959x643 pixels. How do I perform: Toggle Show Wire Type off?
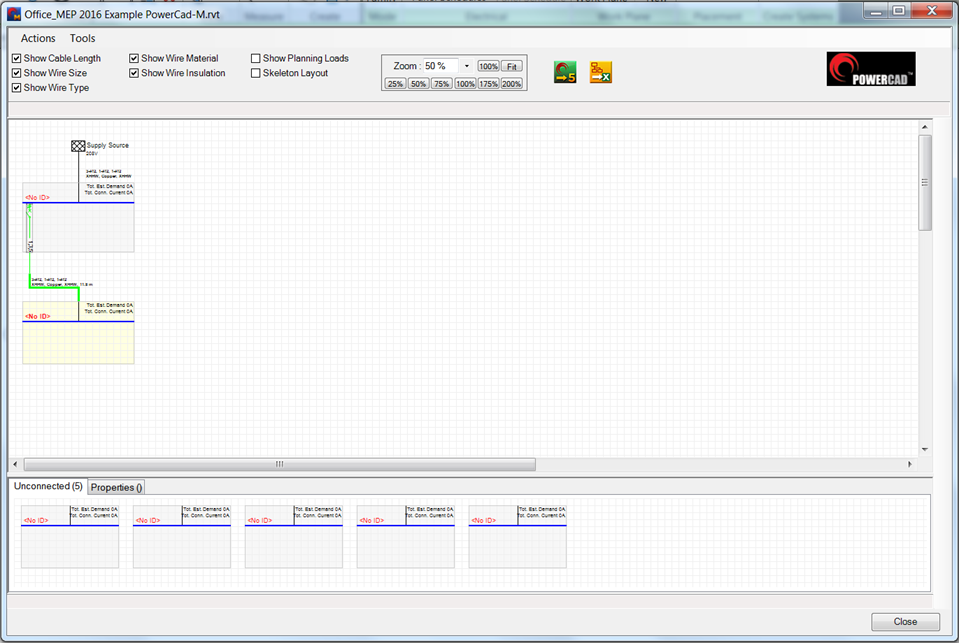click(x=16, y=87)
